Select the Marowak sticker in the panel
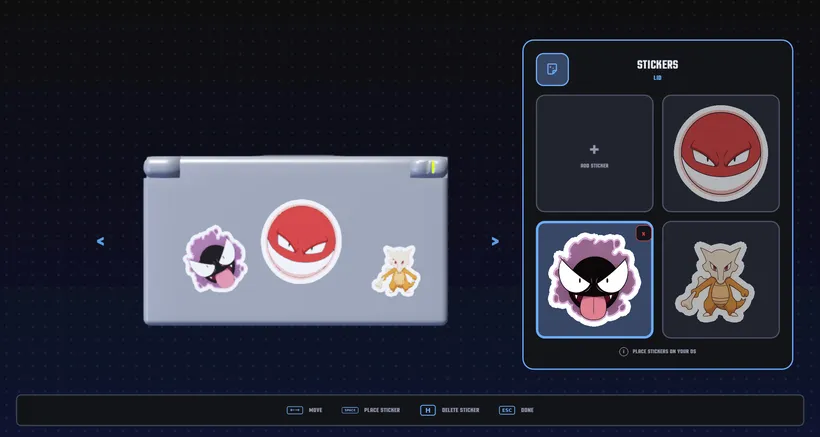The image size is (820, 437). tap(721, 280)
